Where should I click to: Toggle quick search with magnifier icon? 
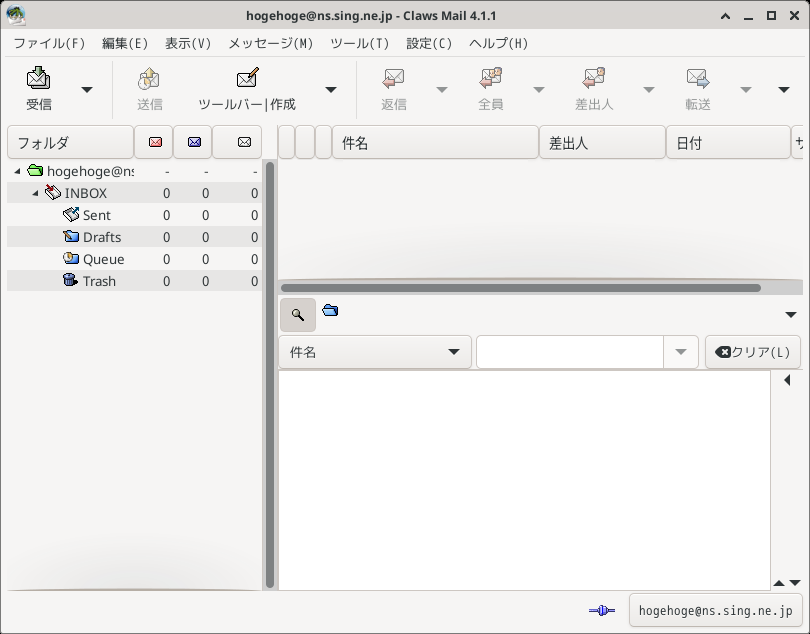click(x=298, y=315)
